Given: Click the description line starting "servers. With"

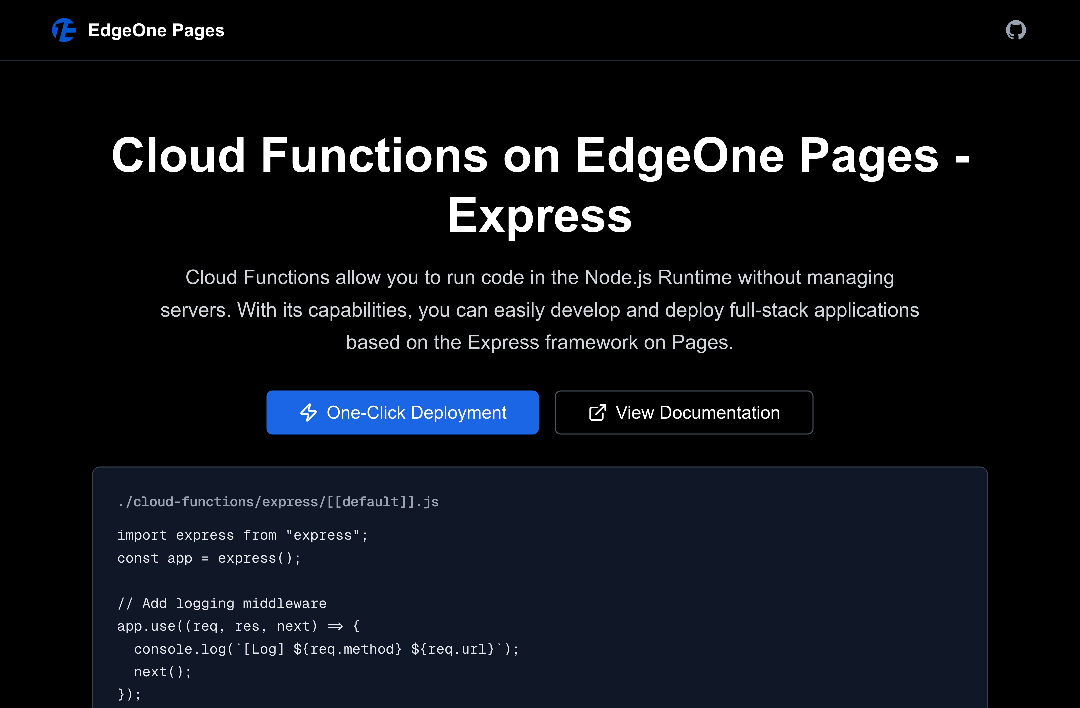Looking at the screenshot, I should coord(540,310).
